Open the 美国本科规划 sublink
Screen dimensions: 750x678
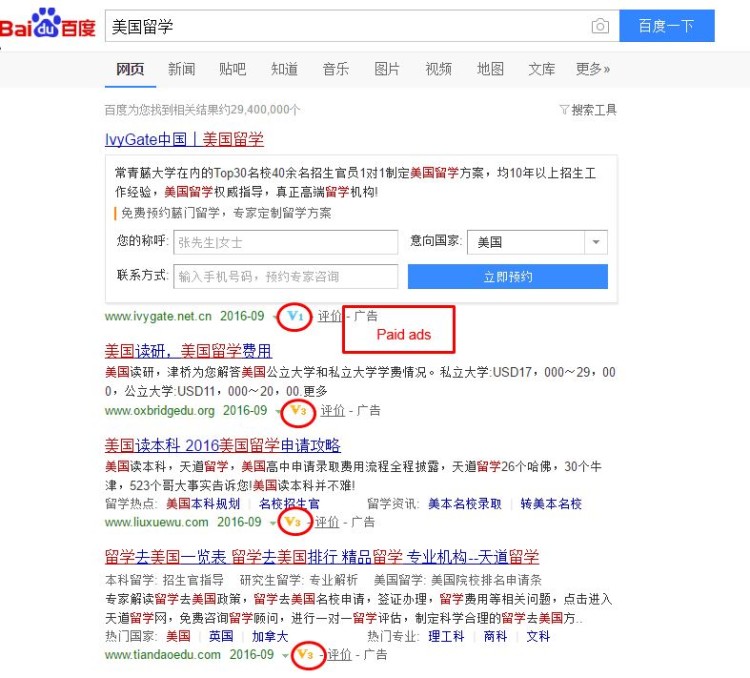click(203, 503)
